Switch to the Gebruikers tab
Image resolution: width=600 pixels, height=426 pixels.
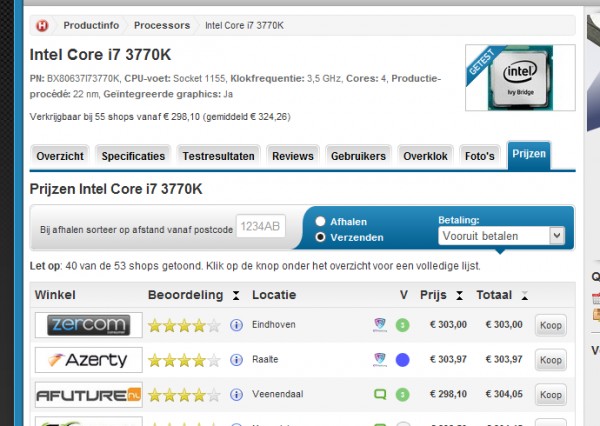[x=358, y=156]
